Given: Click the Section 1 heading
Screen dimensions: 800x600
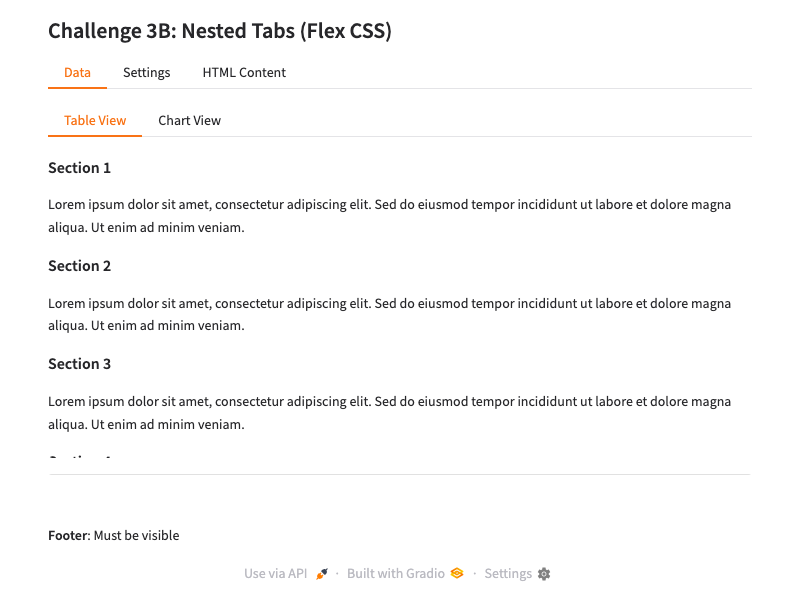Looking at the screenshot, I should point(80,168).
